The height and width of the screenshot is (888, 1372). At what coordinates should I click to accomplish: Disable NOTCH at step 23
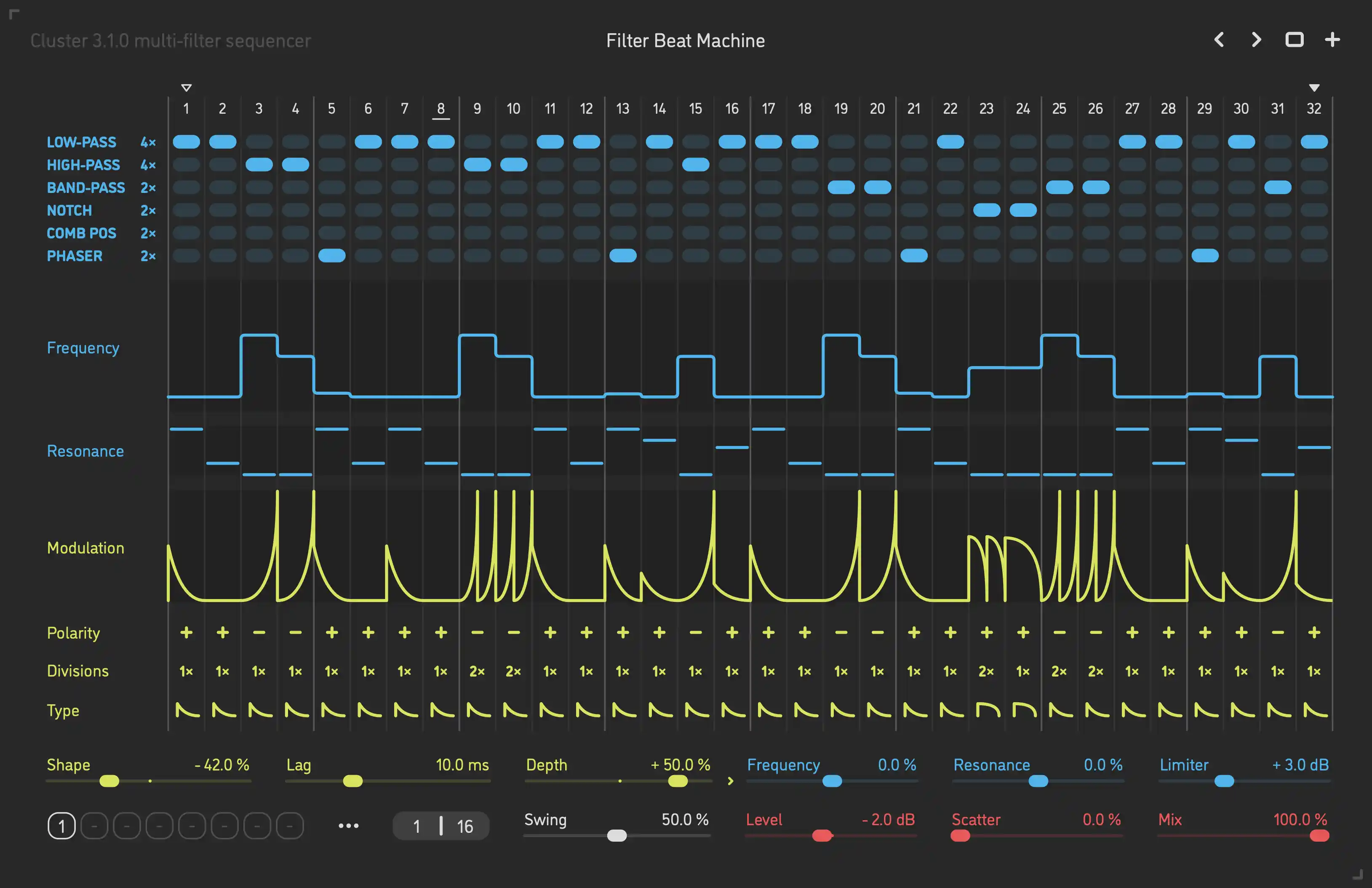[987, 210]
